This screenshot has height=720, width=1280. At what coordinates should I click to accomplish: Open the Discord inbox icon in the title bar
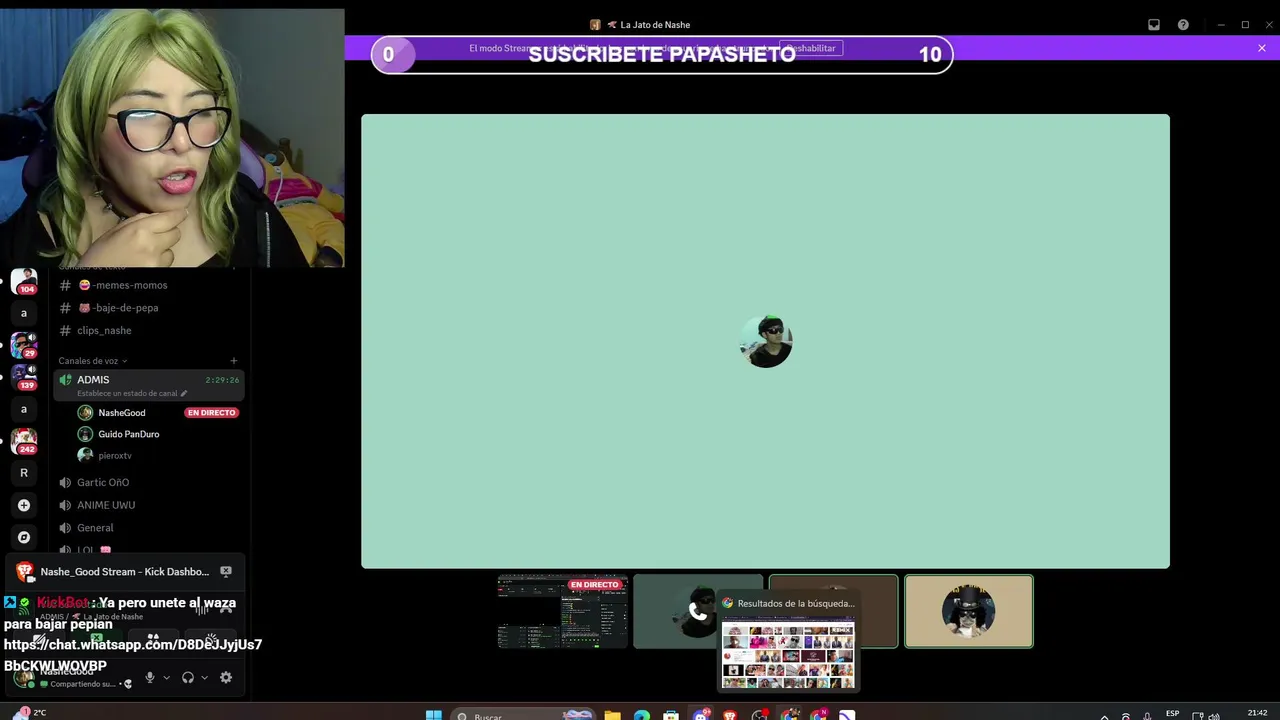tap(1154, 24)
